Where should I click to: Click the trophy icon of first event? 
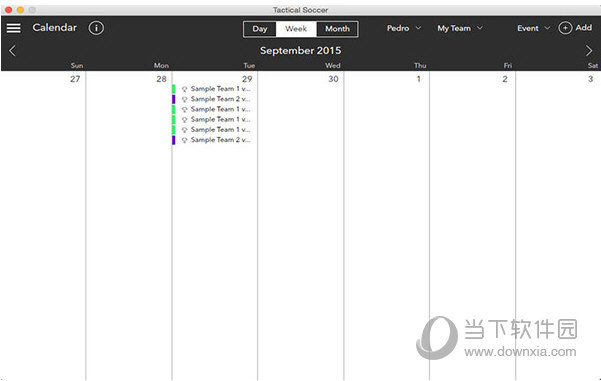click(x=184, y=89)
